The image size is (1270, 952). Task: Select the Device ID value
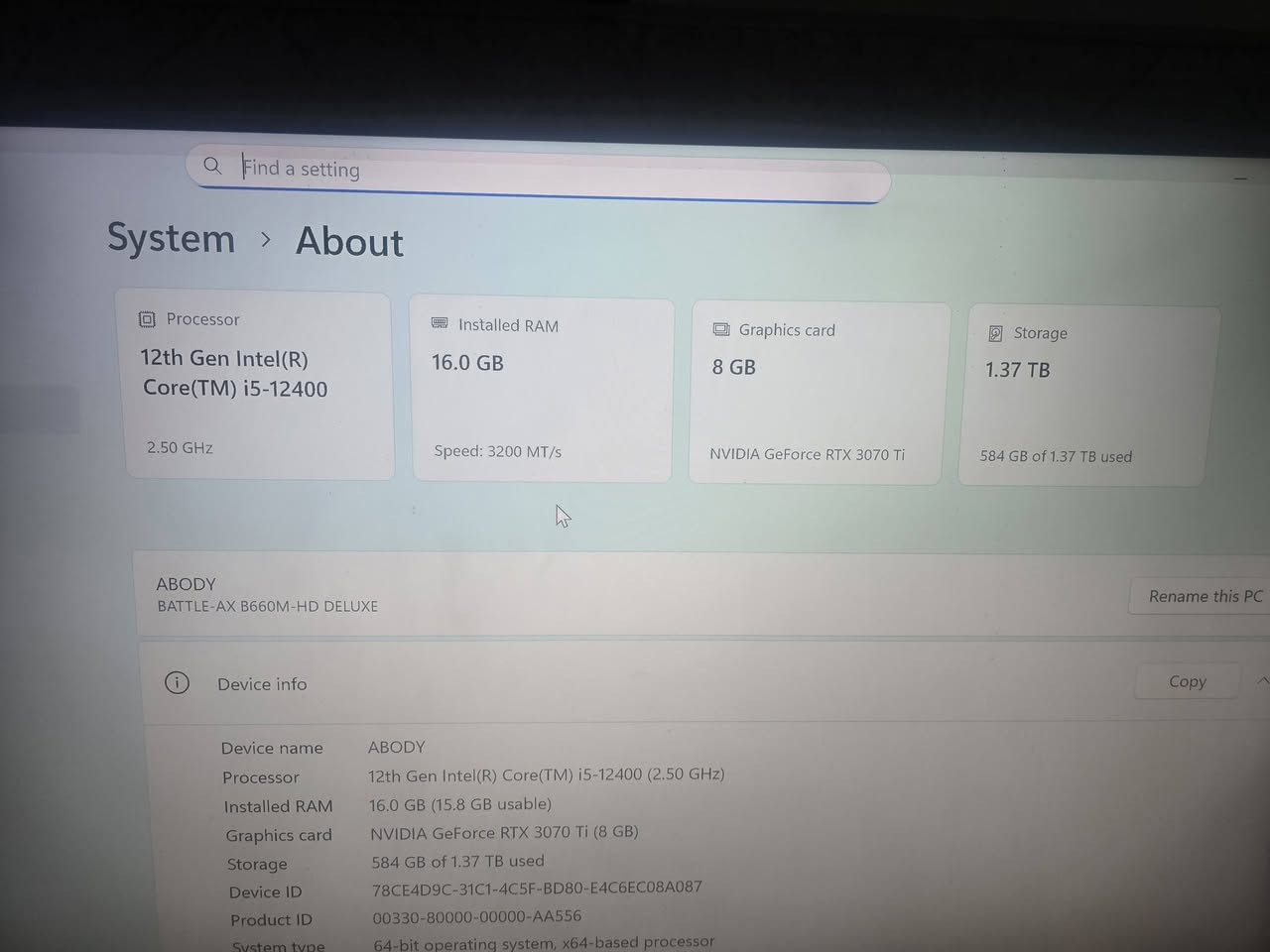pyautogui.click(x=537, y=888)
